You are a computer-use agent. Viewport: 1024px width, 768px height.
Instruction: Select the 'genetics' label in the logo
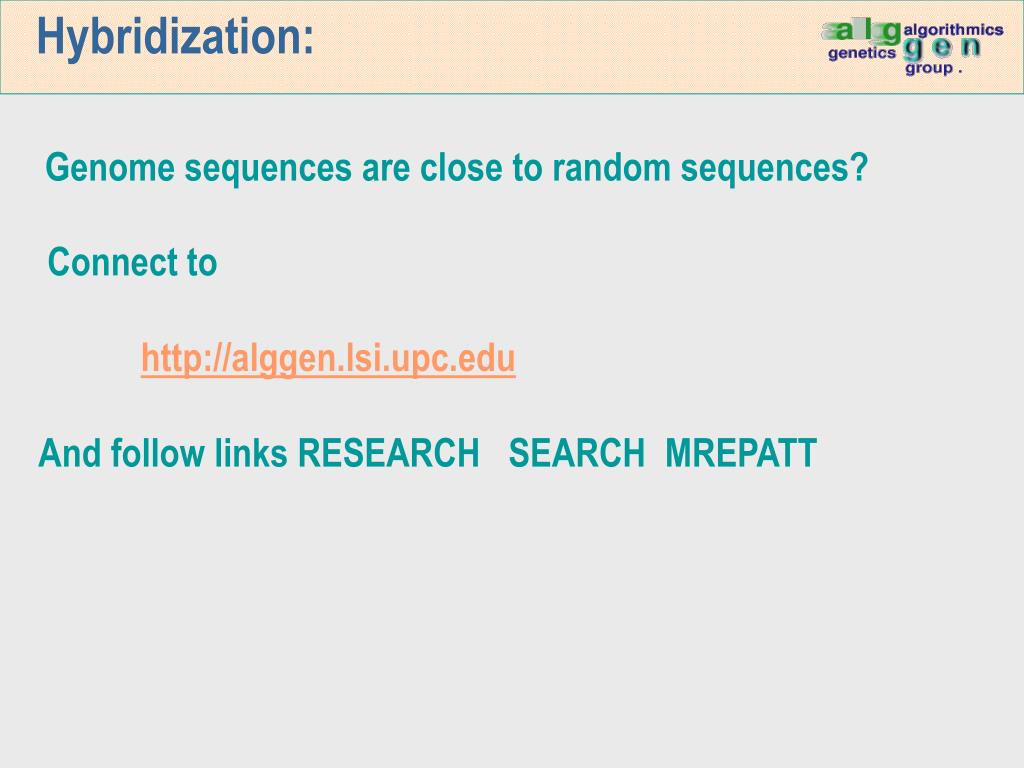click(861, 53)
